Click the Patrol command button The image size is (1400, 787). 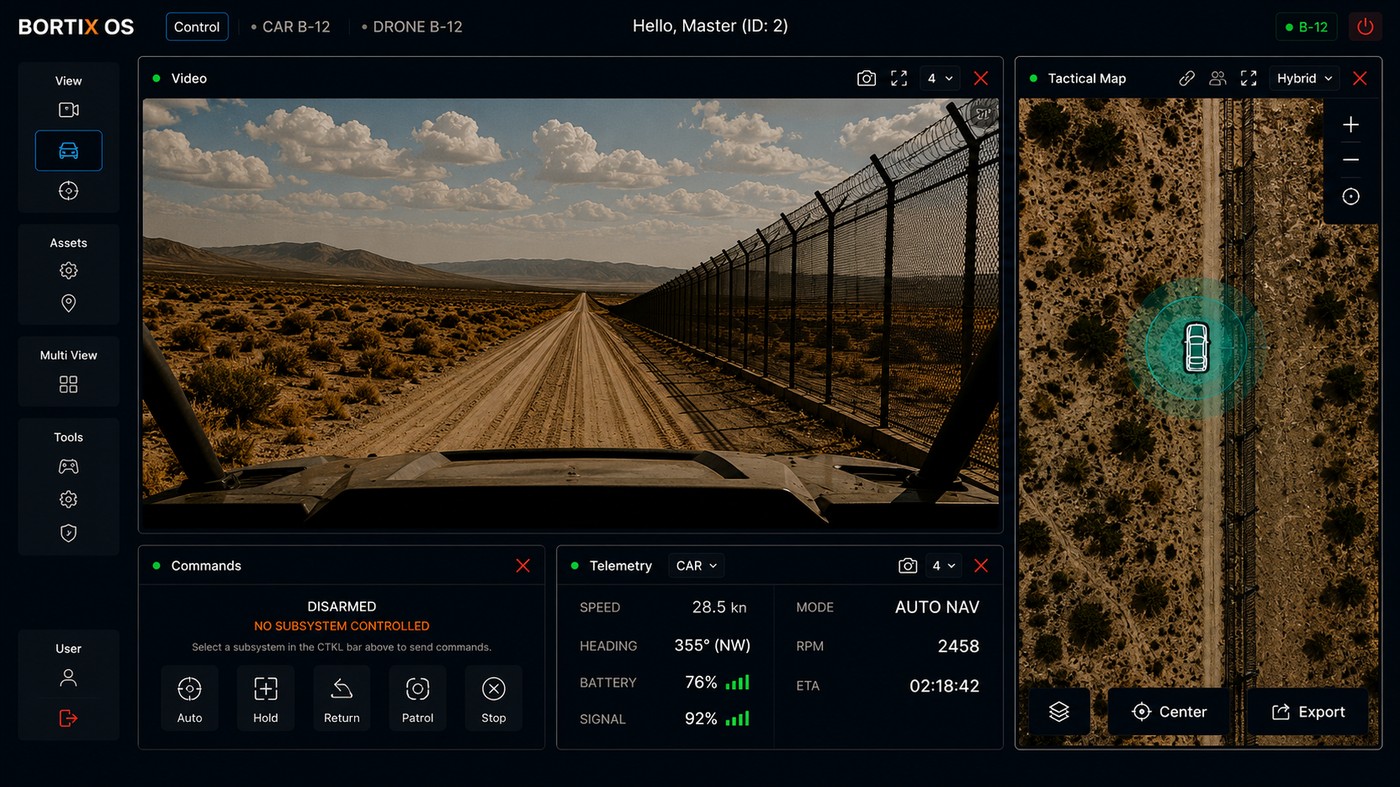pyautogui.click(x=417, y=698)
